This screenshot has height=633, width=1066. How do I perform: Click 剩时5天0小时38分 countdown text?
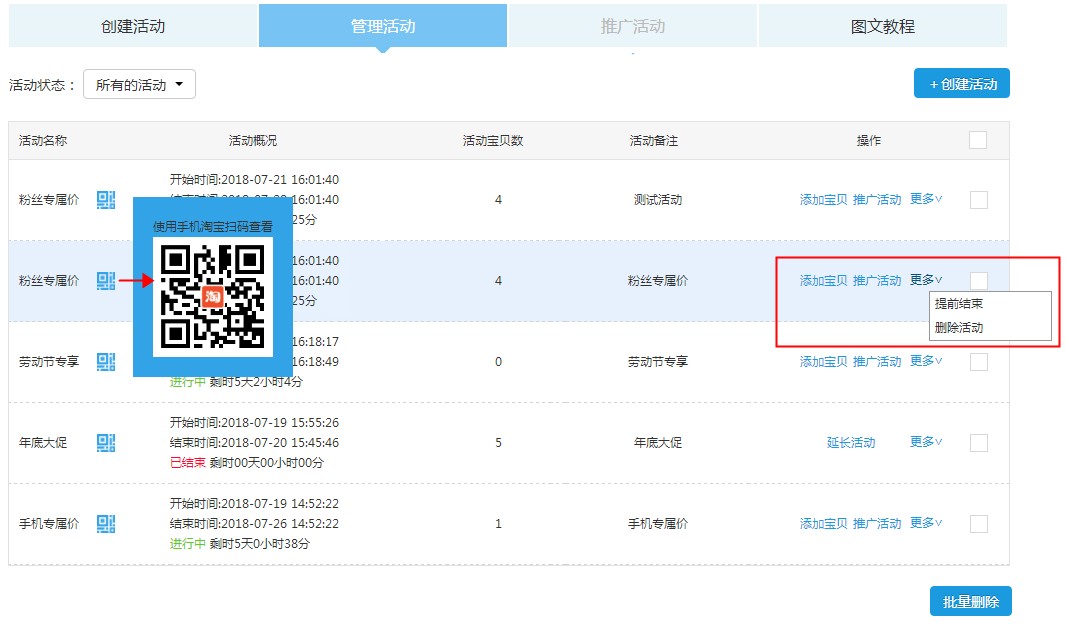[x=260, y=543]
